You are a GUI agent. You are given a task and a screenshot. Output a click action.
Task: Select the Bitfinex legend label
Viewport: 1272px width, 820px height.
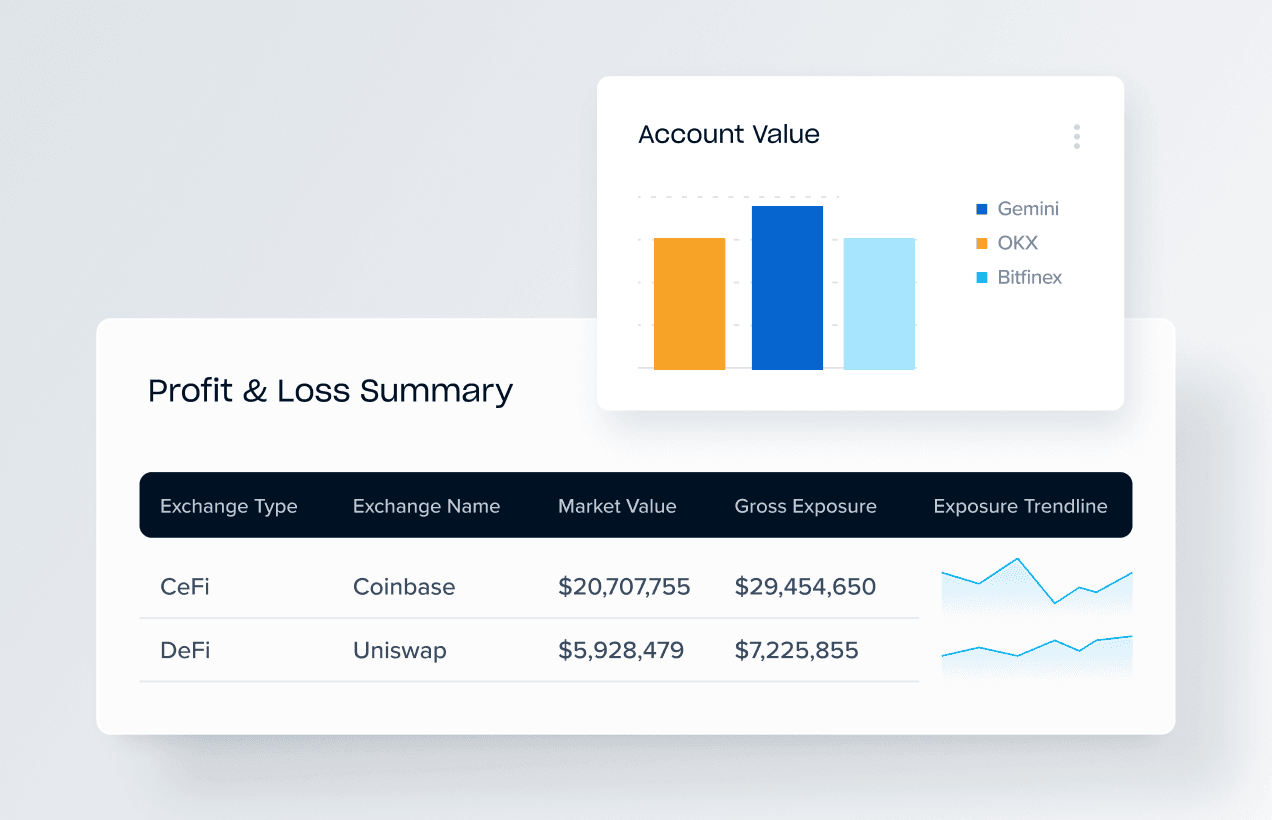[x=1029, y=277]
